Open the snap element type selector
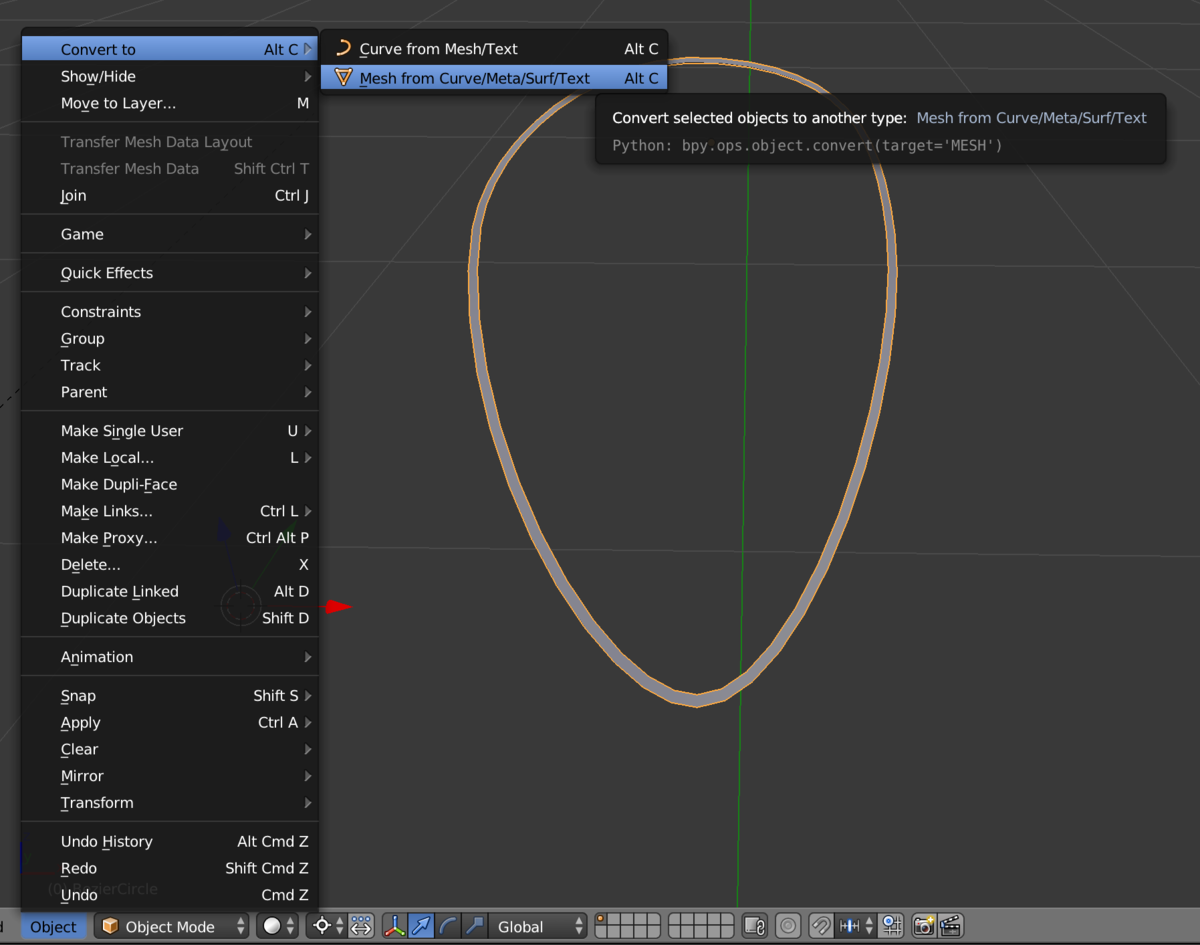The image size is (1200, 945). (x=857, y=927)
